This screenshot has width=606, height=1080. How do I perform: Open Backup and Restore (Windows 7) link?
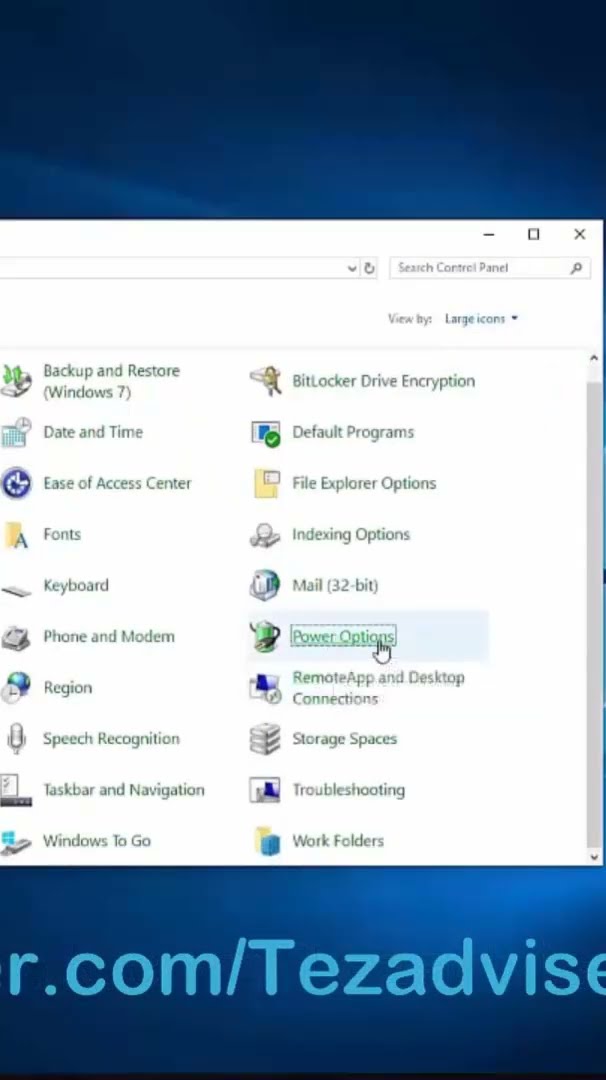112,381
